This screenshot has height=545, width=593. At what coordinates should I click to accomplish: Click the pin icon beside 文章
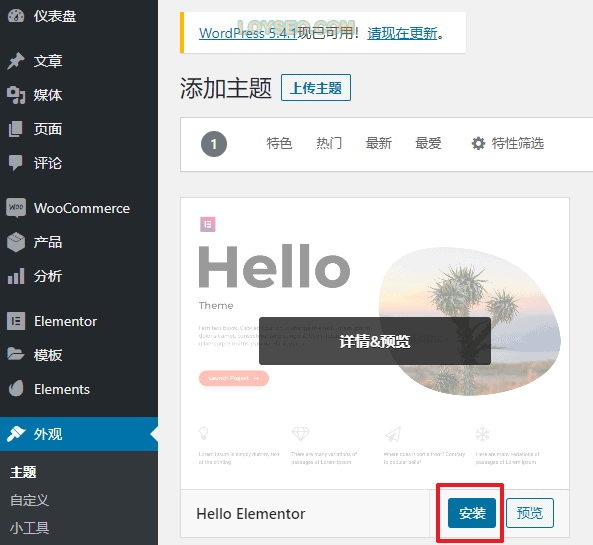16,61
